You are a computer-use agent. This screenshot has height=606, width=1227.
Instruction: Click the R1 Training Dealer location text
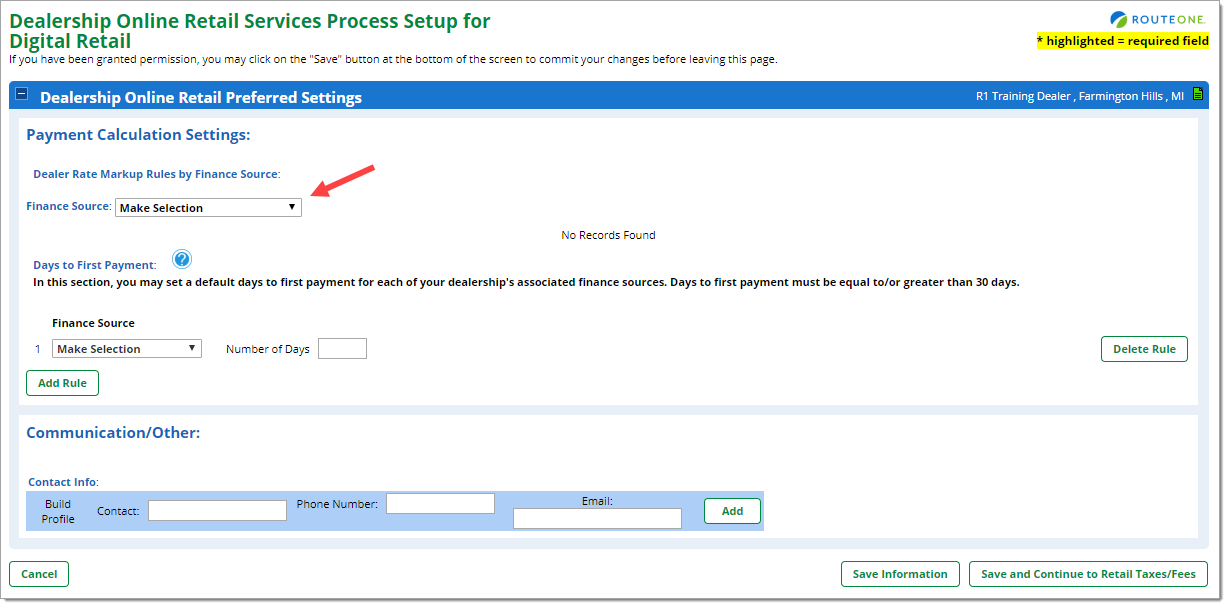1079,97
